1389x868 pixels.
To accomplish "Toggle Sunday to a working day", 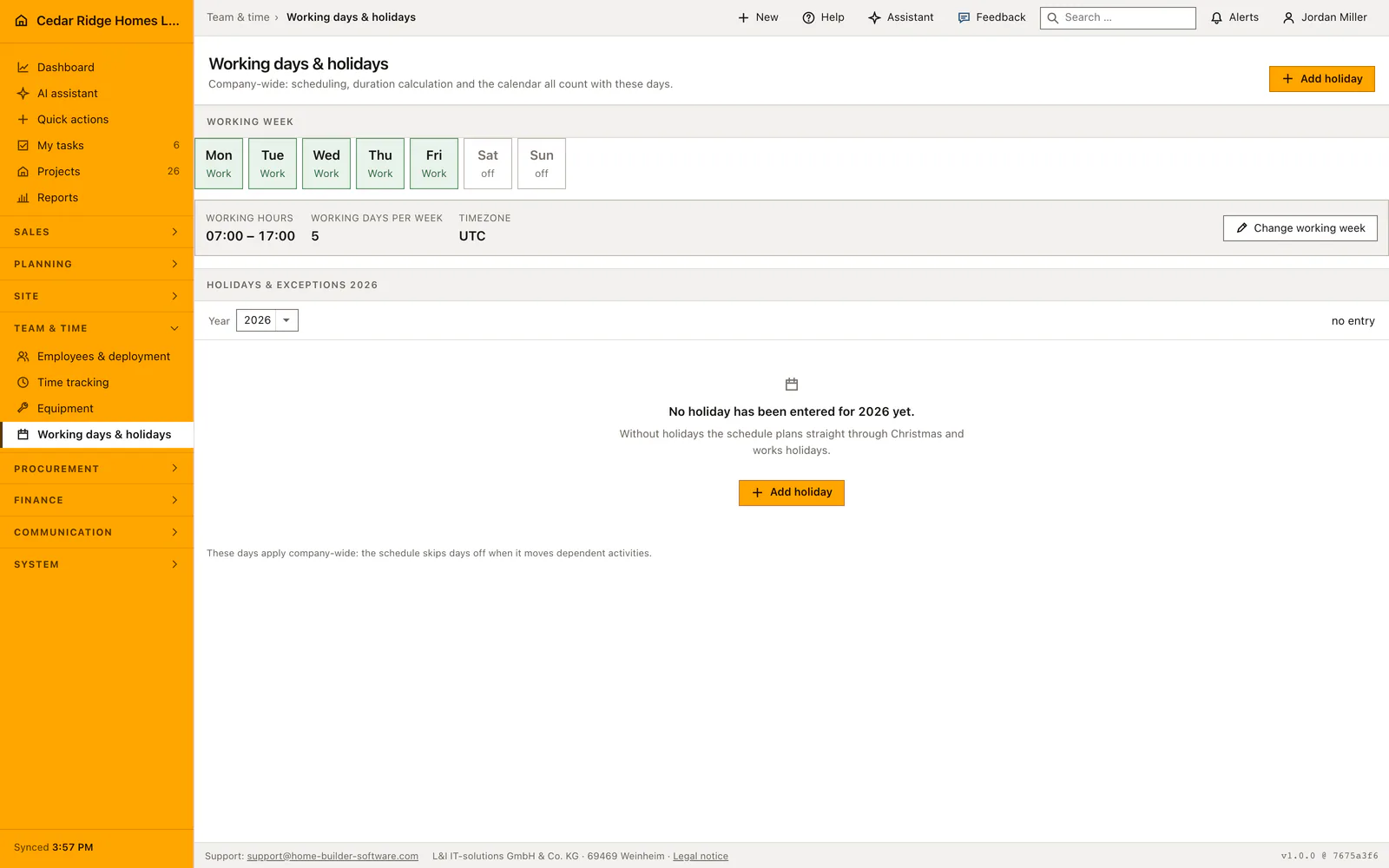I will click(542, 163).
